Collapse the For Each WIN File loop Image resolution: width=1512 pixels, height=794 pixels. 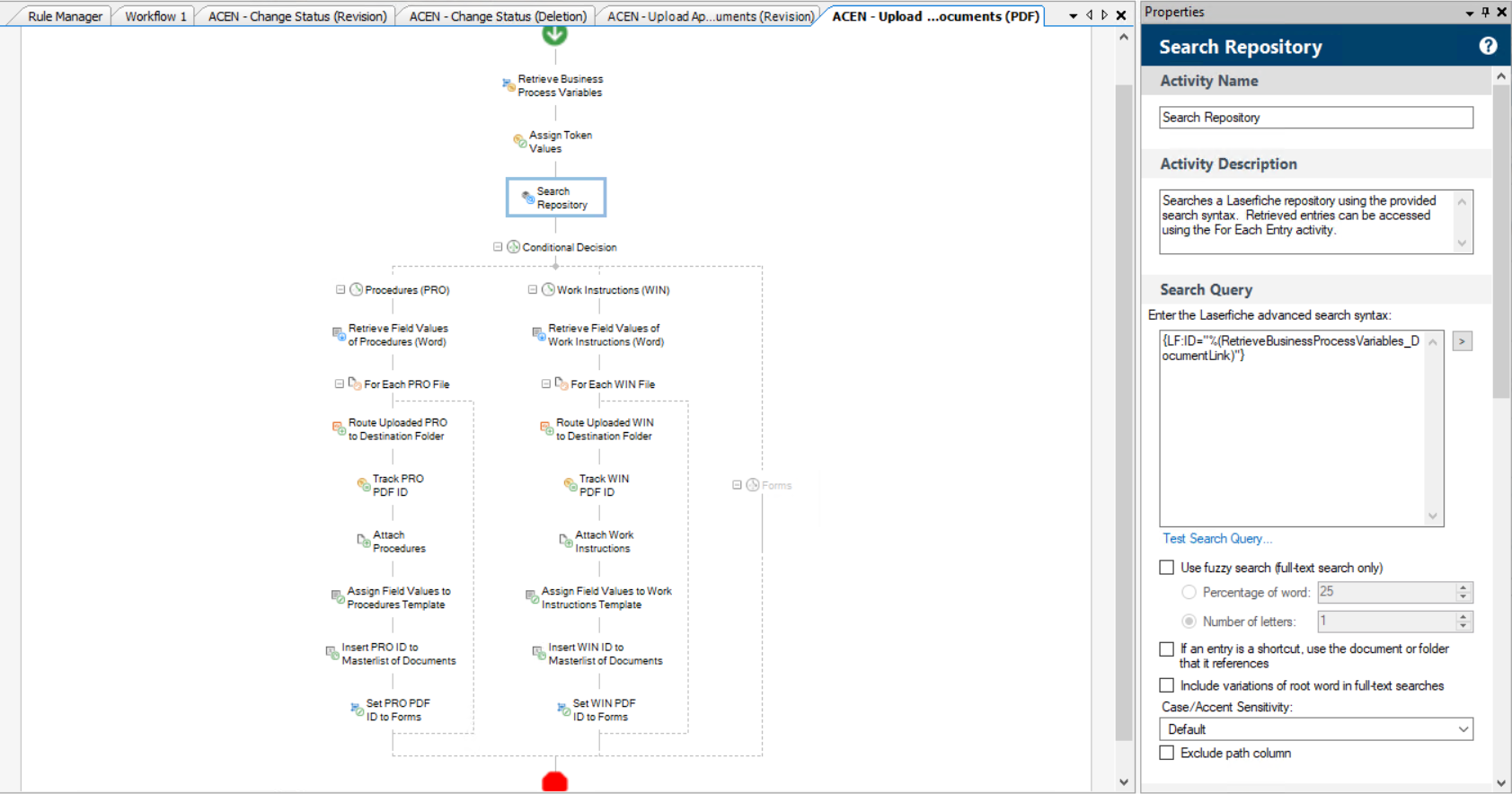click(x=546, y=384)
